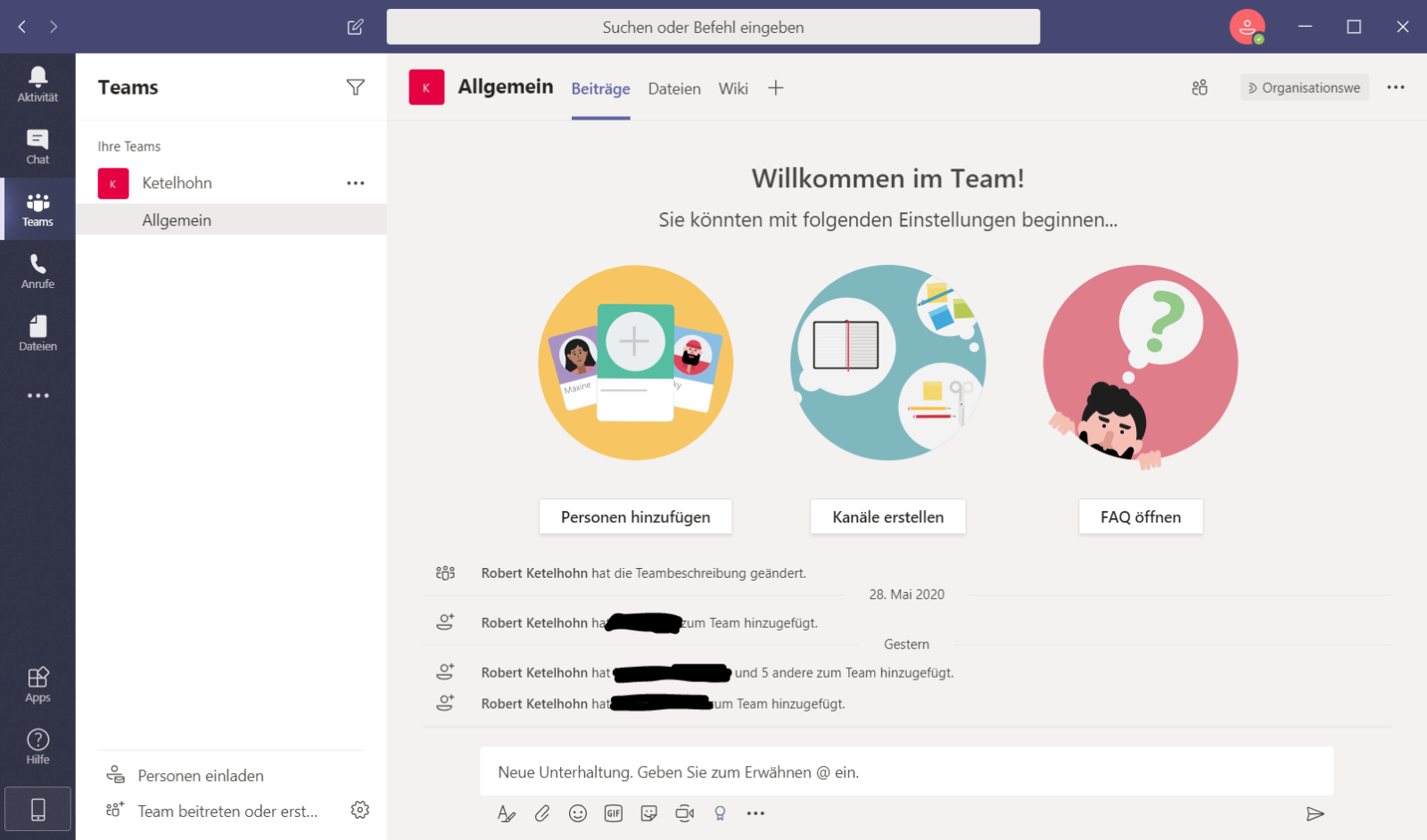Open the Chat section in sidebar

tap(37, 146)
